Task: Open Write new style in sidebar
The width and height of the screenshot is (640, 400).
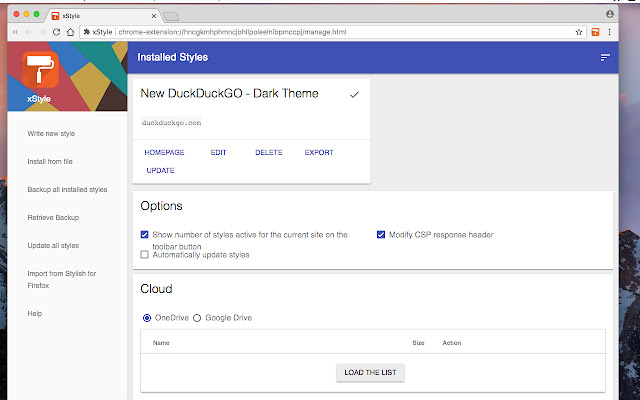Action: tap(52, 133)
